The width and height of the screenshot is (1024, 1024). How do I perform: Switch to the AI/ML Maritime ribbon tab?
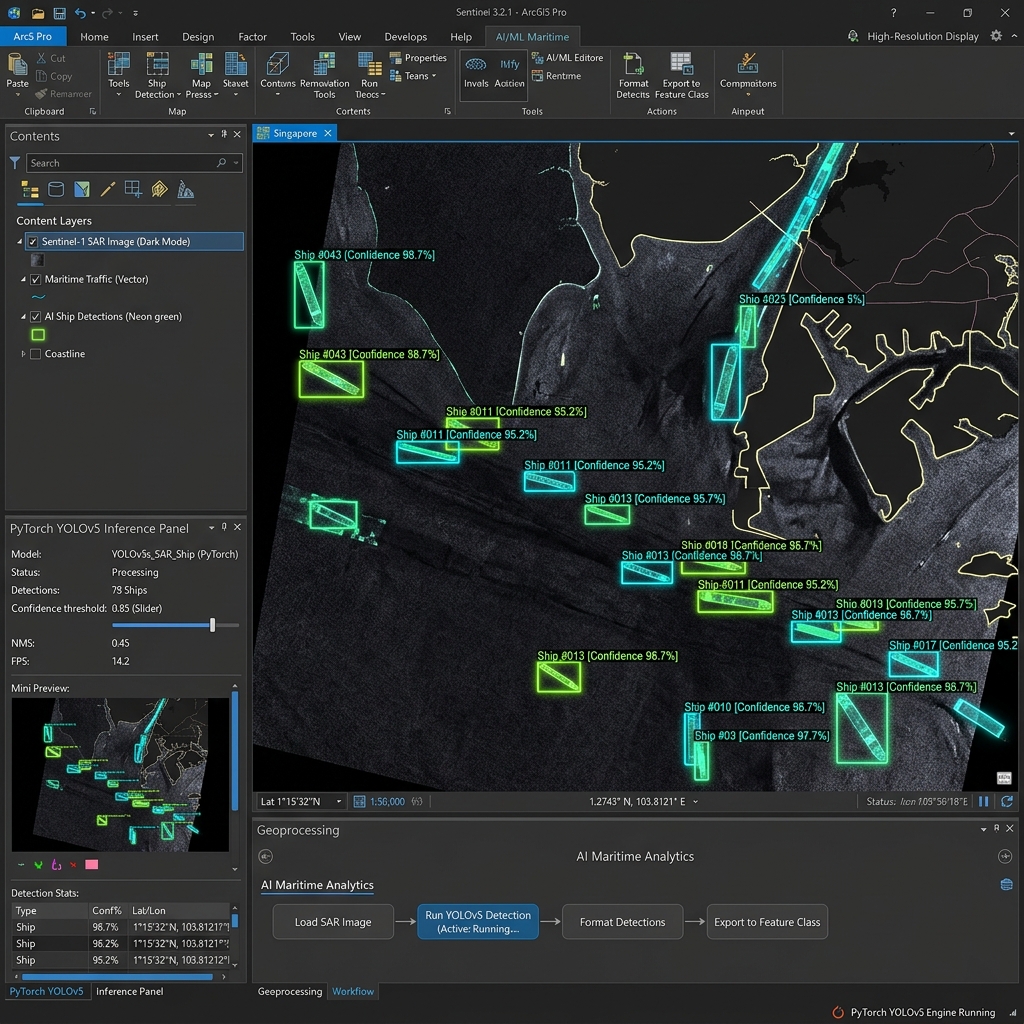(x=532, y=37)
